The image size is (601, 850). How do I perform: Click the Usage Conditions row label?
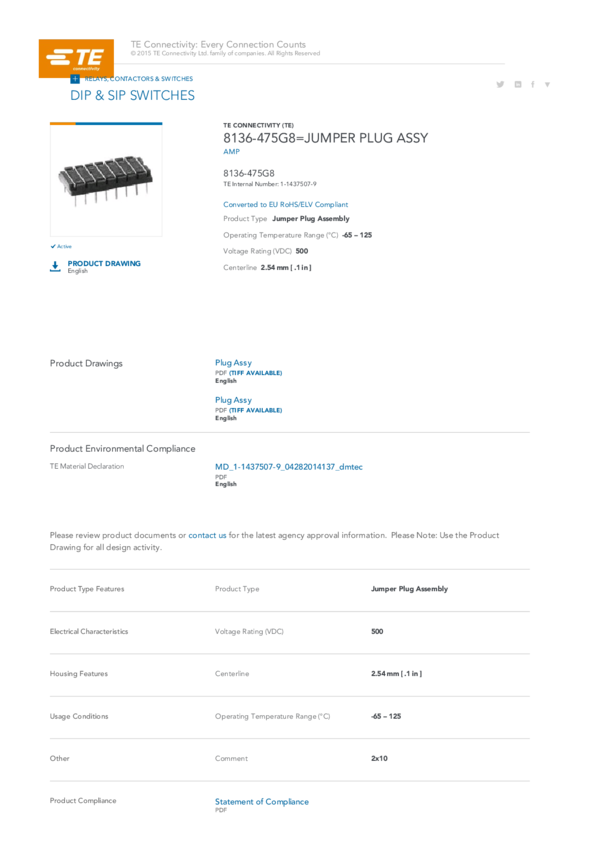(79, 716)
